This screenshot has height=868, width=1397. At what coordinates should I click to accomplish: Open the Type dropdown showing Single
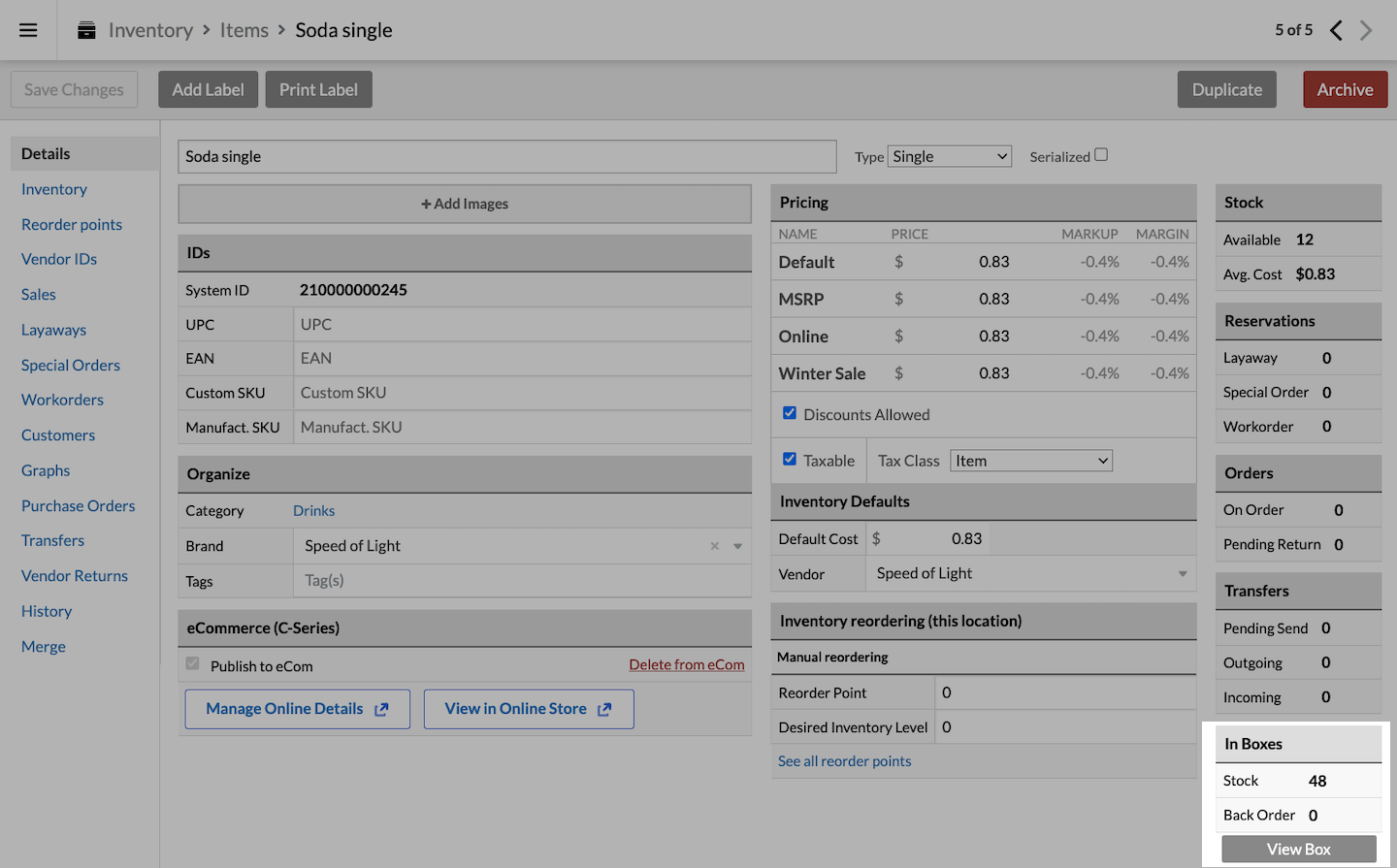coord(950,156)
